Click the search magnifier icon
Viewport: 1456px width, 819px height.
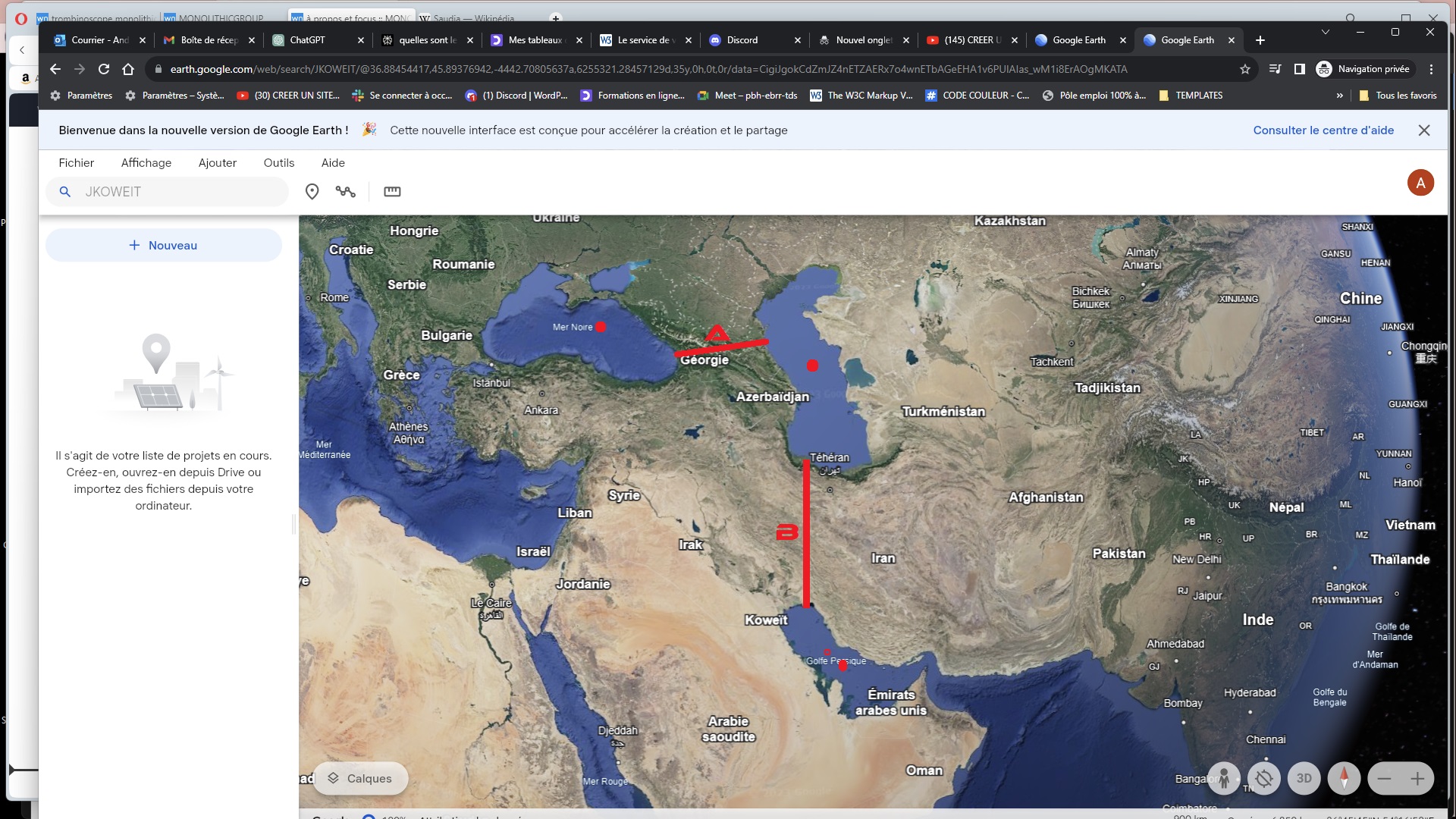click(65, 192)
